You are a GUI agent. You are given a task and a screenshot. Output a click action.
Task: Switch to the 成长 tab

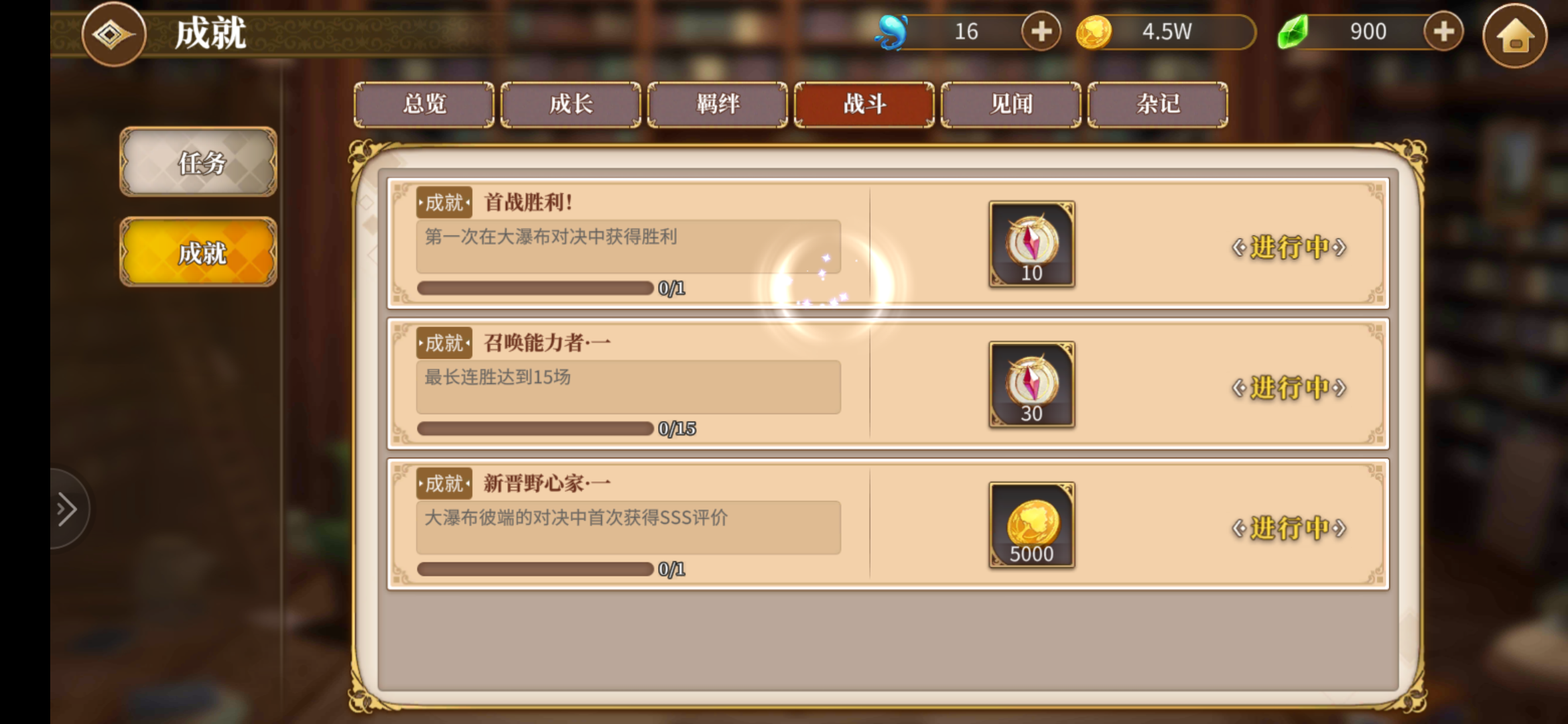[571, 105]
